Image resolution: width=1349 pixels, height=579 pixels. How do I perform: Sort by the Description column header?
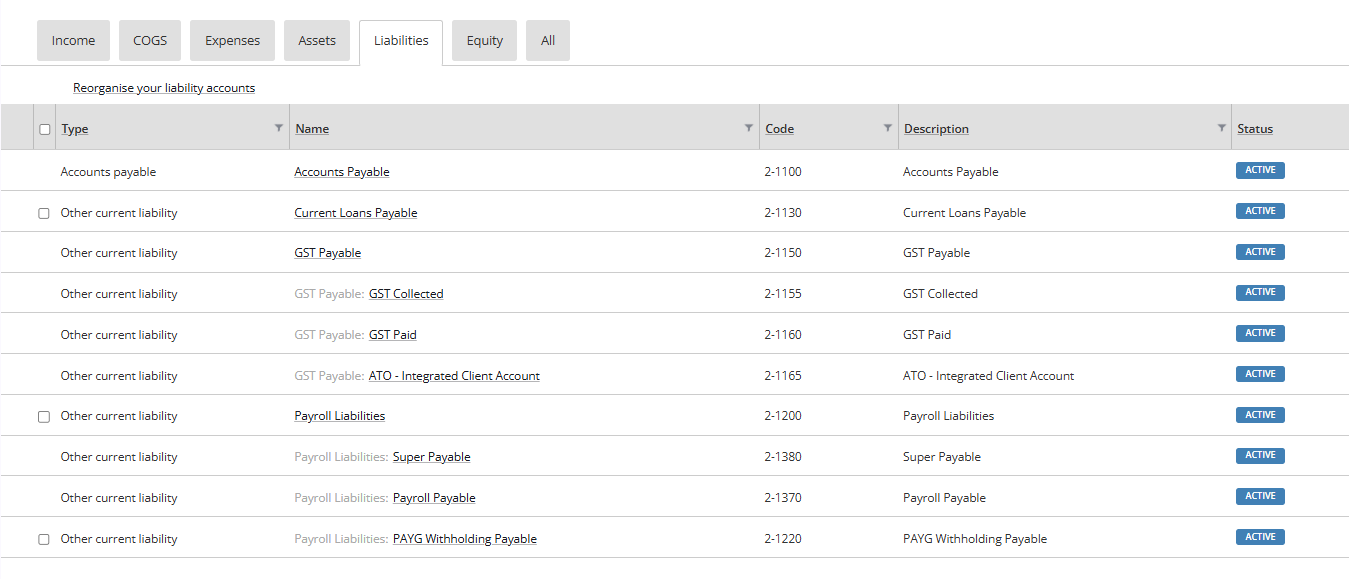(x=936, y=129)
